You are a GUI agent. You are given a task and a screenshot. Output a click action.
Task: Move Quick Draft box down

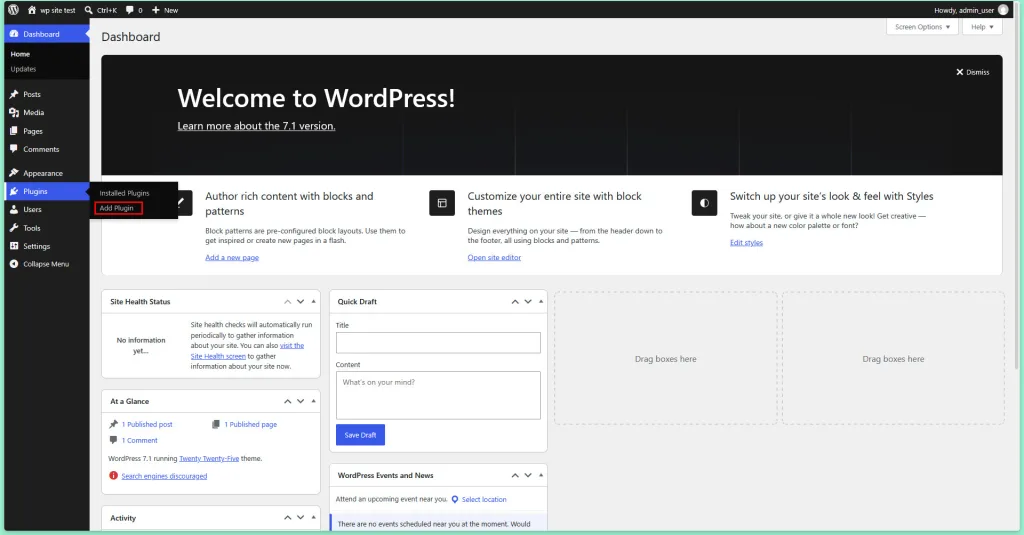[528, 302]
